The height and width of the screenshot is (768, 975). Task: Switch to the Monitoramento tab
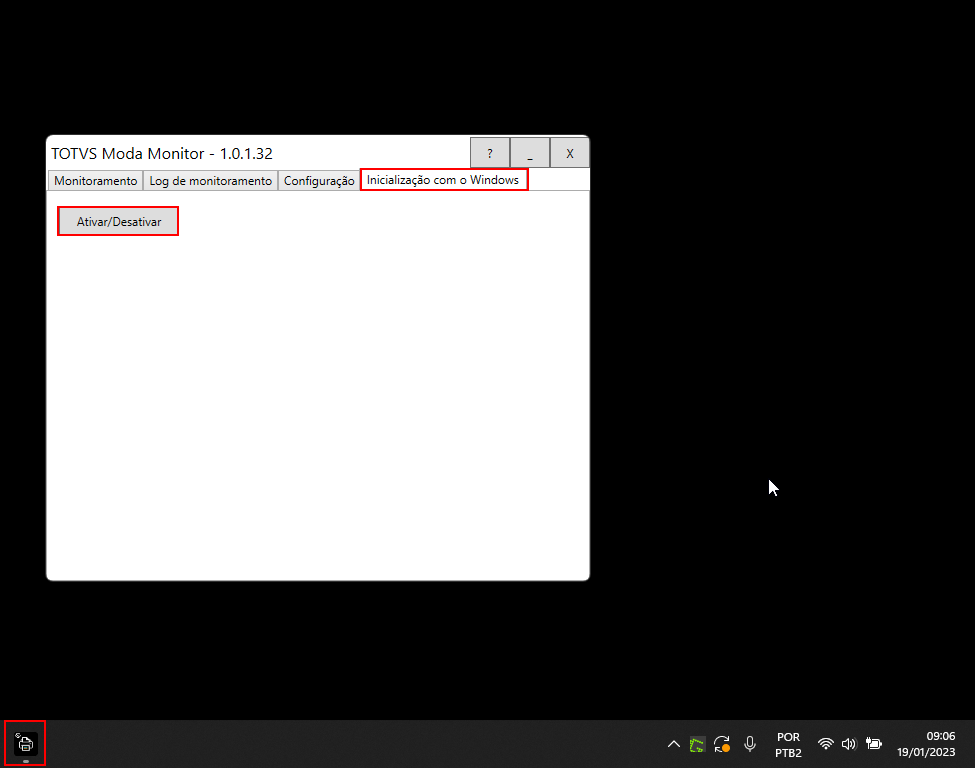(x=95, y=180)
